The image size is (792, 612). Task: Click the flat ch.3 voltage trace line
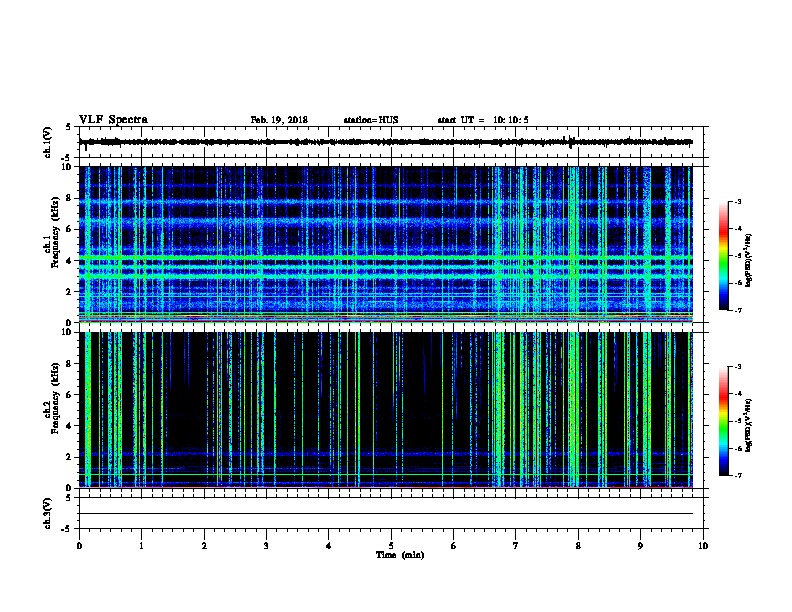[x=386, y=514]
